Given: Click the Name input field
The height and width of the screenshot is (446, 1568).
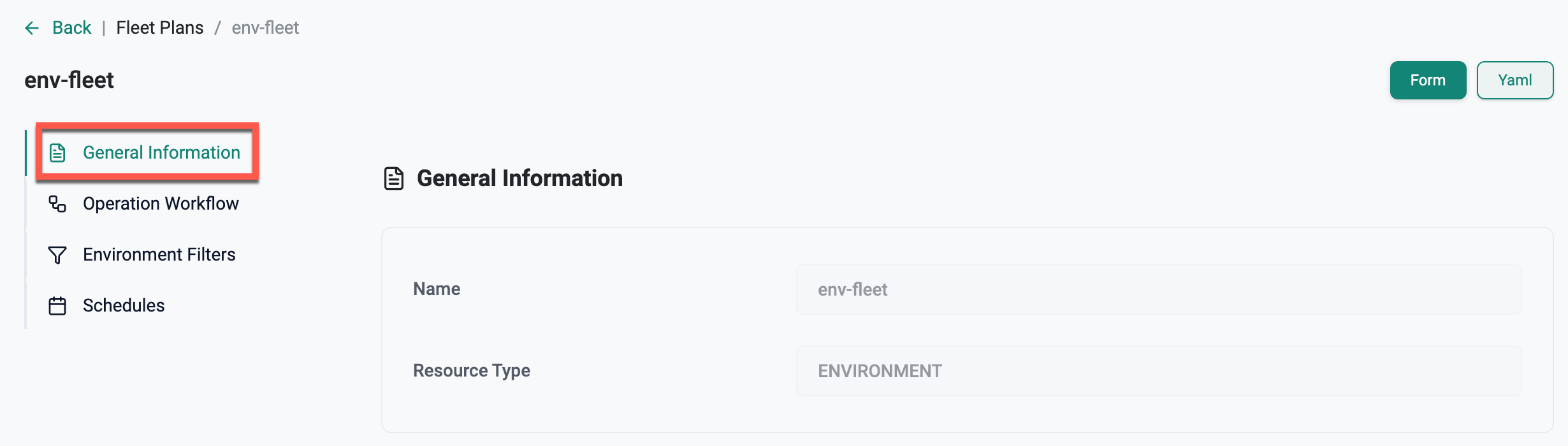Looking at the screenshot, I should [x=1158, y=289].
